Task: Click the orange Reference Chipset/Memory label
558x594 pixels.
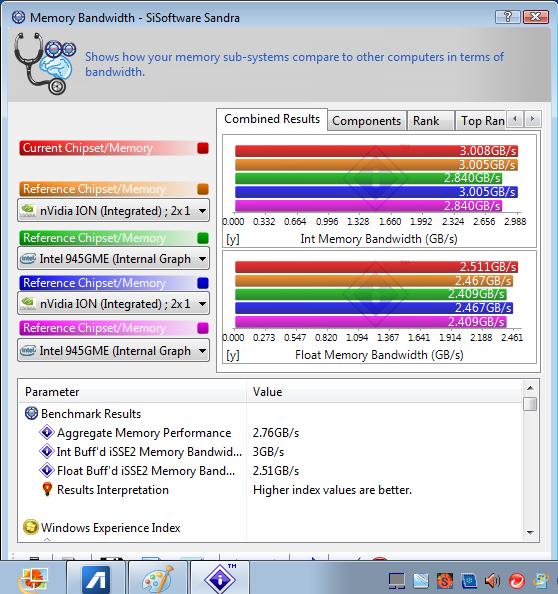Action: [94, 189]
